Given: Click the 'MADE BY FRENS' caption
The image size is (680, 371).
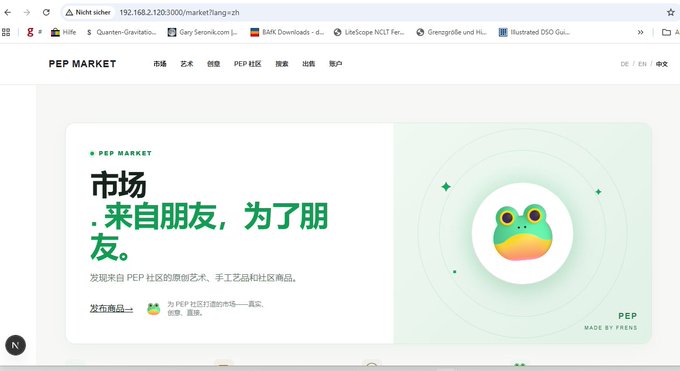Looking at the screenshot, I should tap(611, 328).
